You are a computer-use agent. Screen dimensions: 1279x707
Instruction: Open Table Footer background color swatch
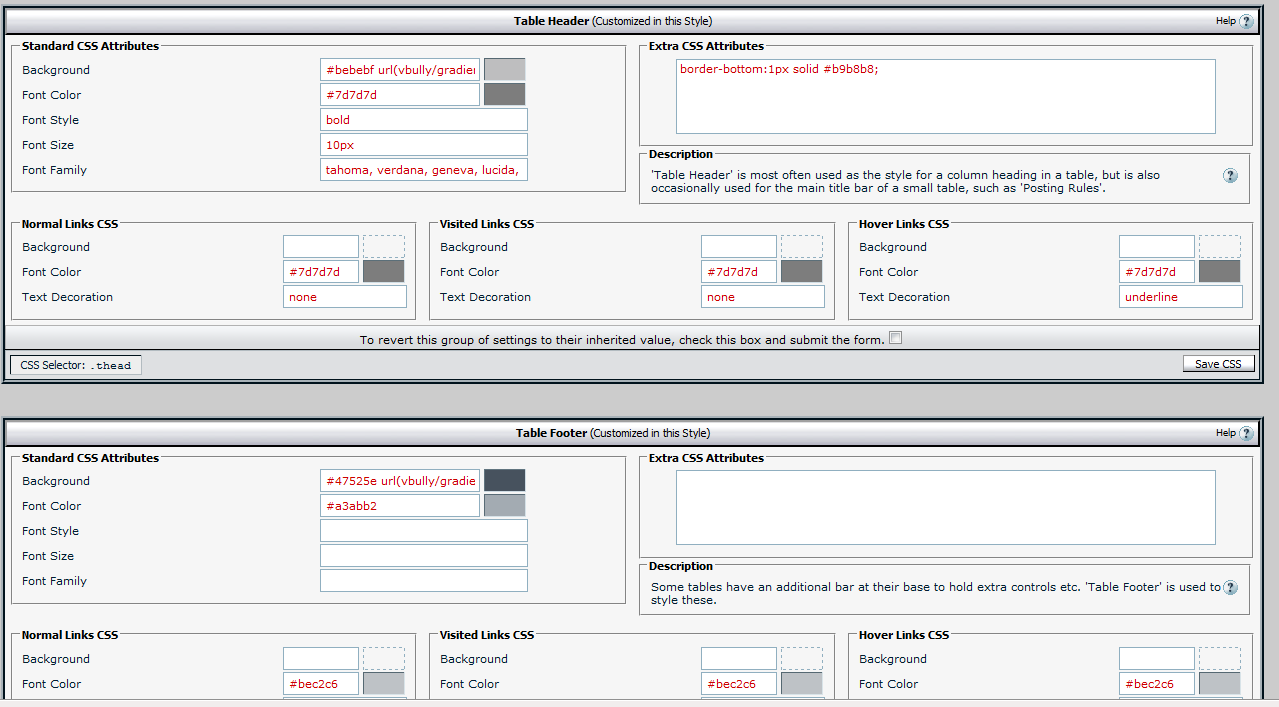point(504,480)
